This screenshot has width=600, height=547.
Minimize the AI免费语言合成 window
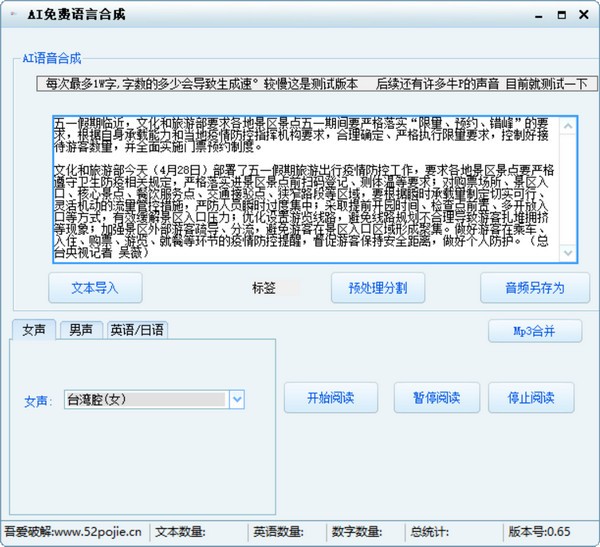tap(539, 15)
